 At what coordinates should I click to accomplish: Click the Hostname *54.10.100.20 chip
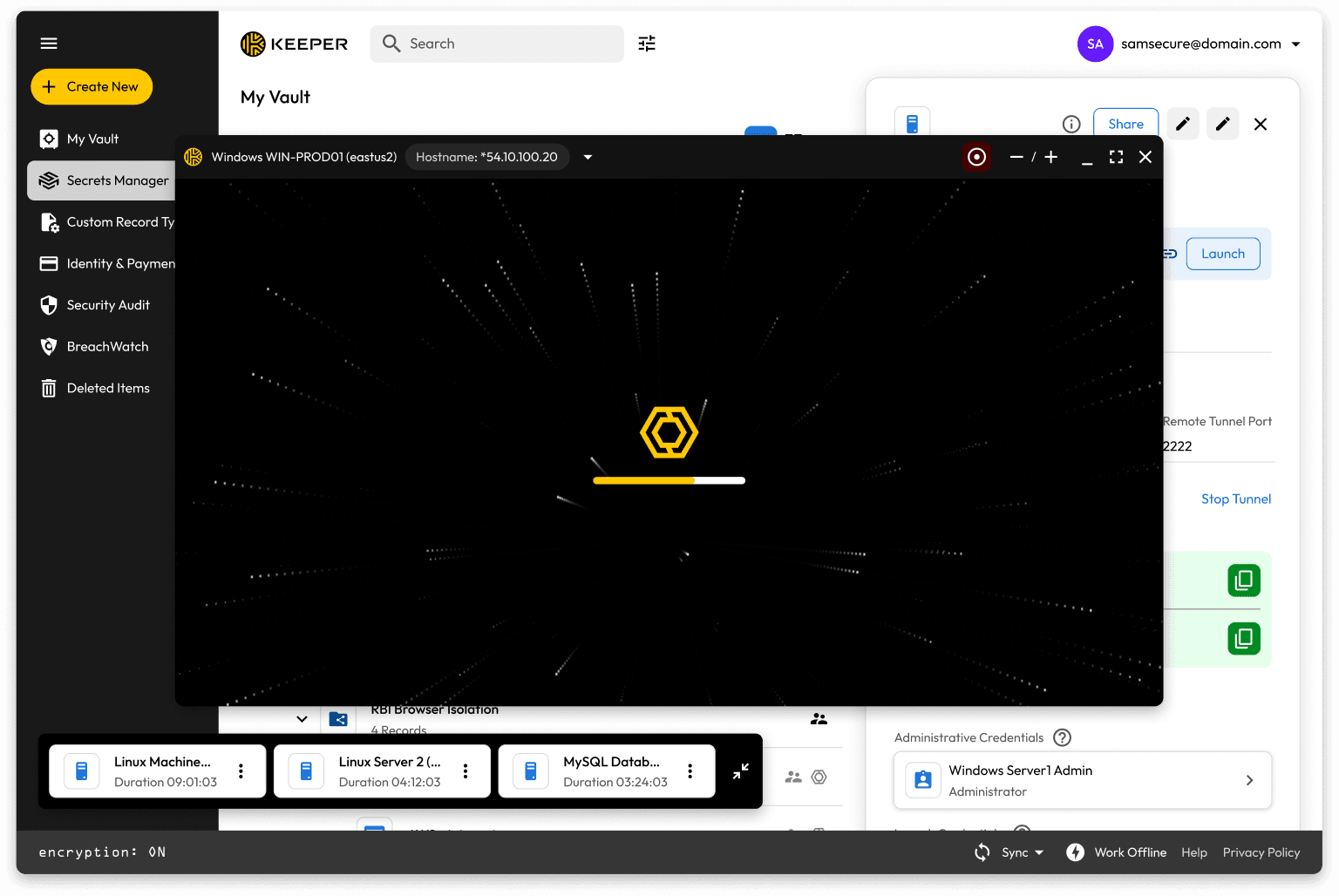pos(486,157)
